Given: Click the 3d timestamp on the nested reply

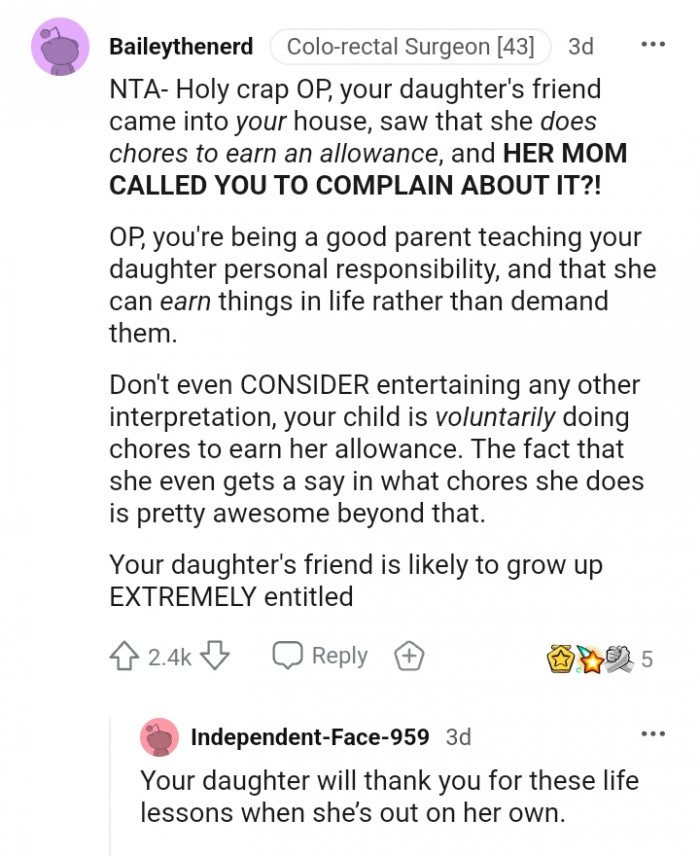Looking at the screenshot, I should [x=459, y=737].
